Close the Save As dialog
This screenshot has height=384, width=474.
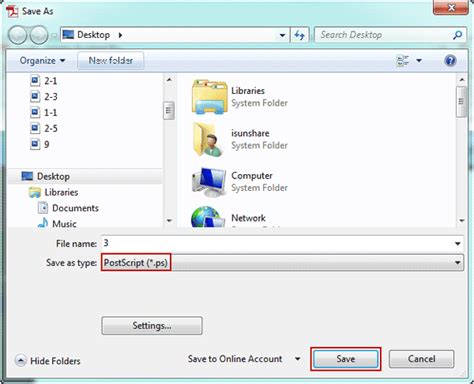451,8
